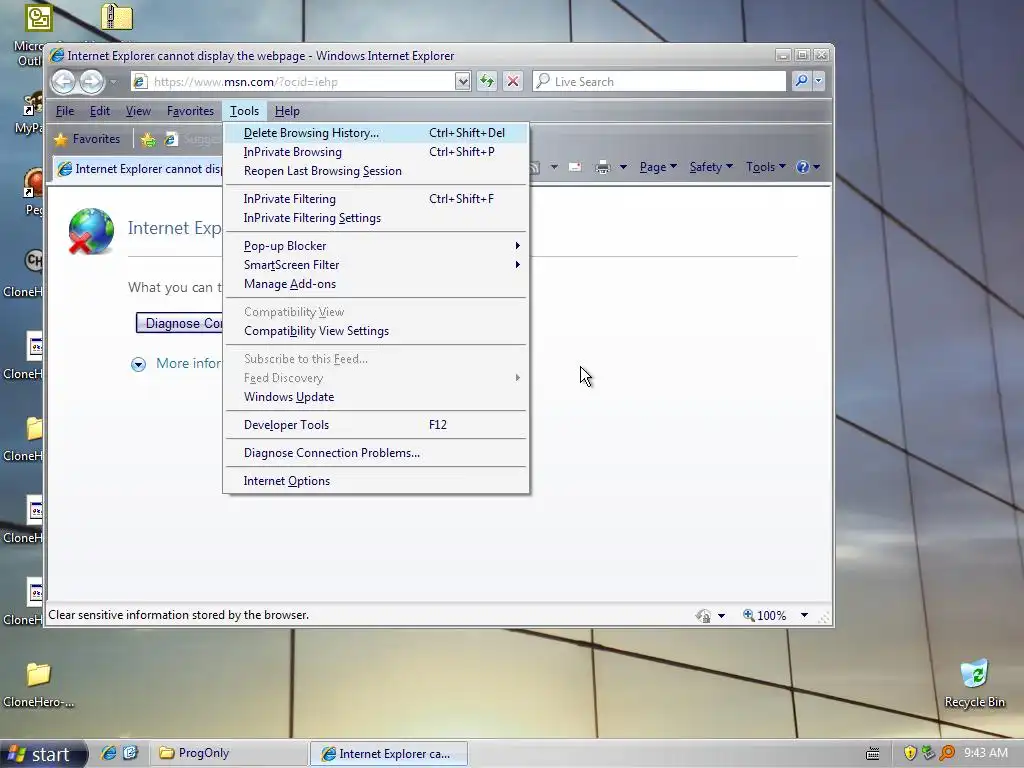
Task: Select the CloneHero folder on desktop bottom
Action: tap(39, 683)
